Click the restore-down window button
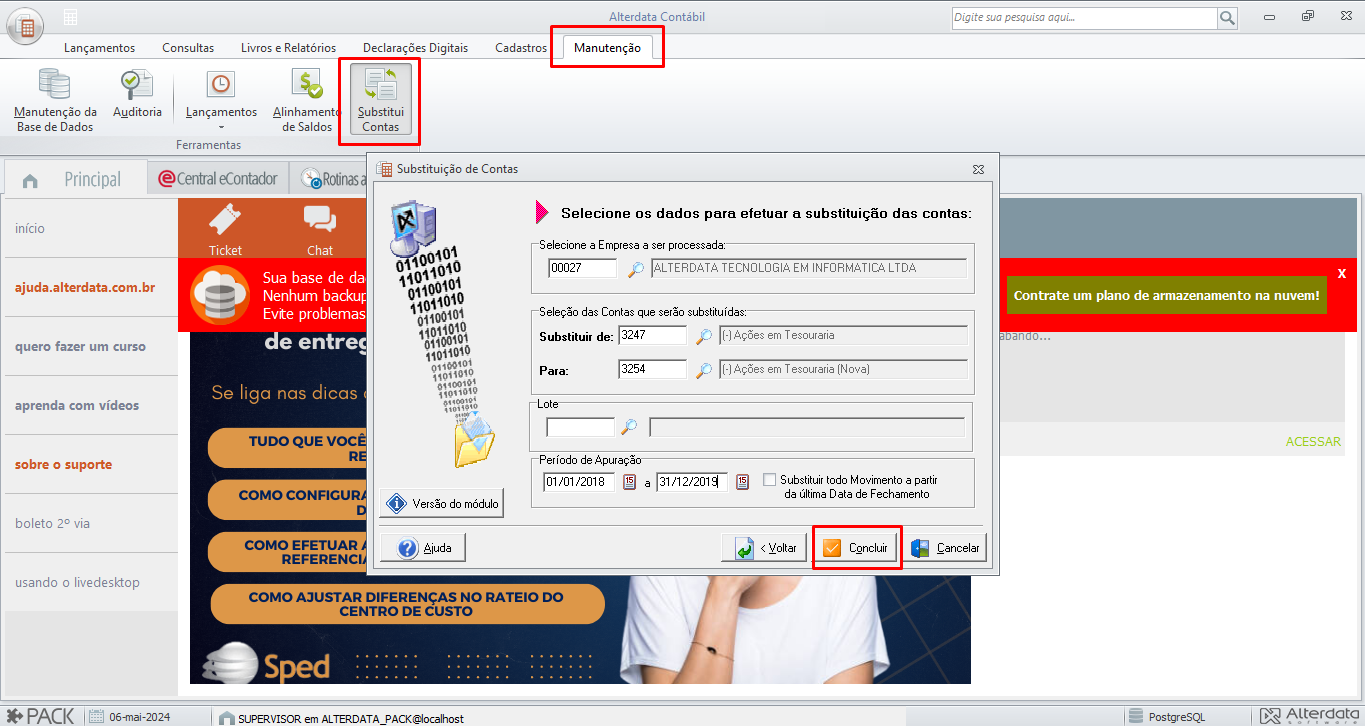This screenshot has width=1365, height=726. click(1307, 16)
